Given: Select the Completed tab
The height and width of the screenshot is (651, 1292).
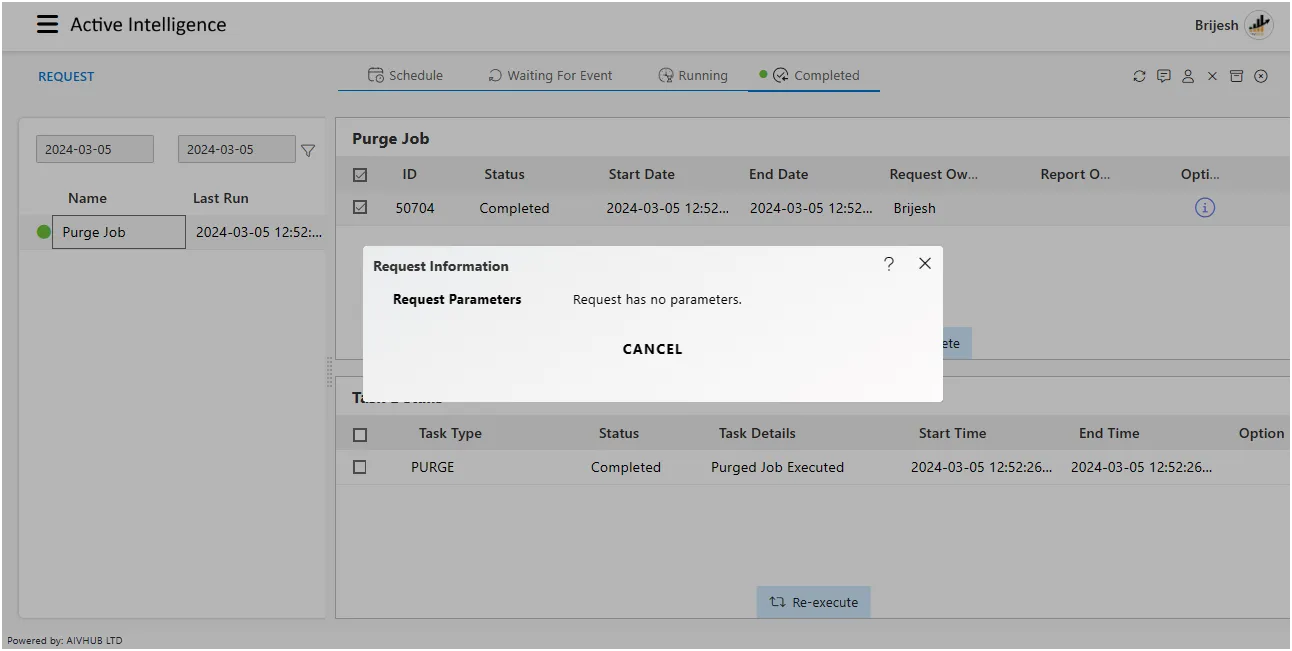Looking at the screenshot, I should (x=814, y=75).
